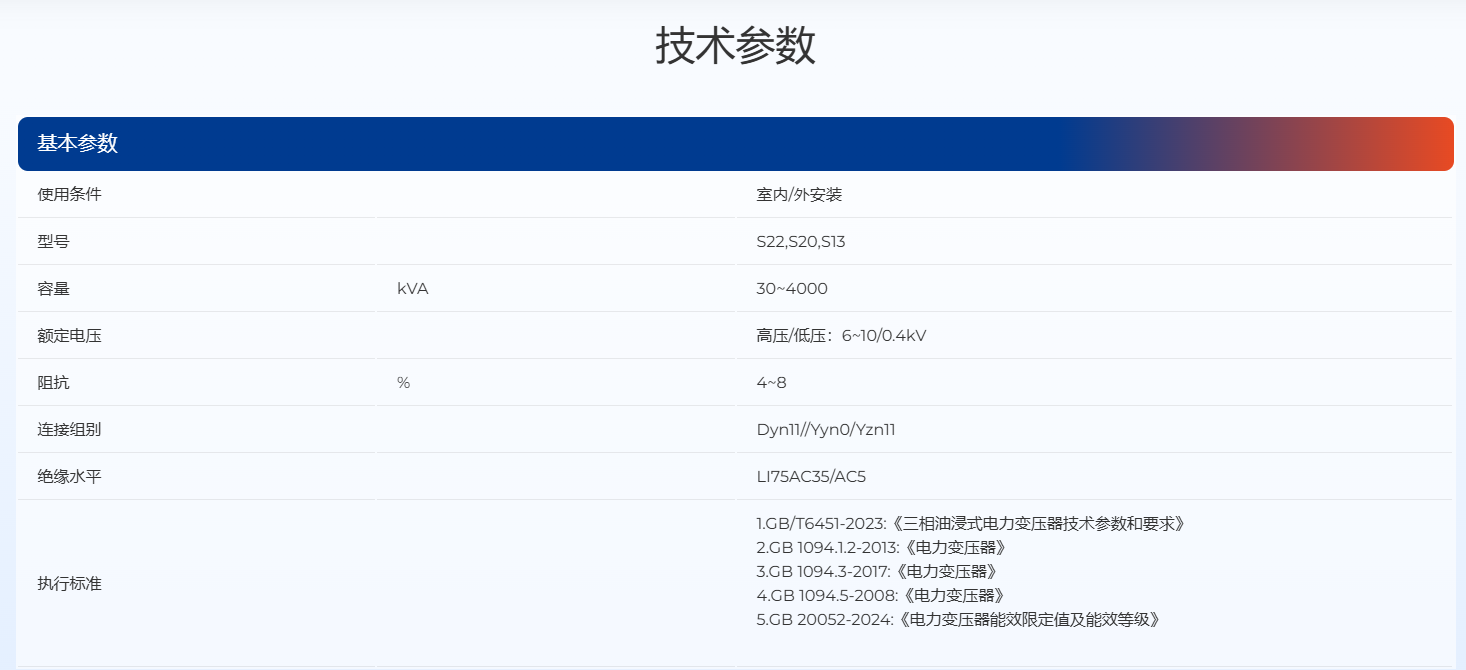This screenshot has width=1466, height=670.
Task: Click the GB 20052-2024 energy efficiency standard
Action: (x=958, y=620)
